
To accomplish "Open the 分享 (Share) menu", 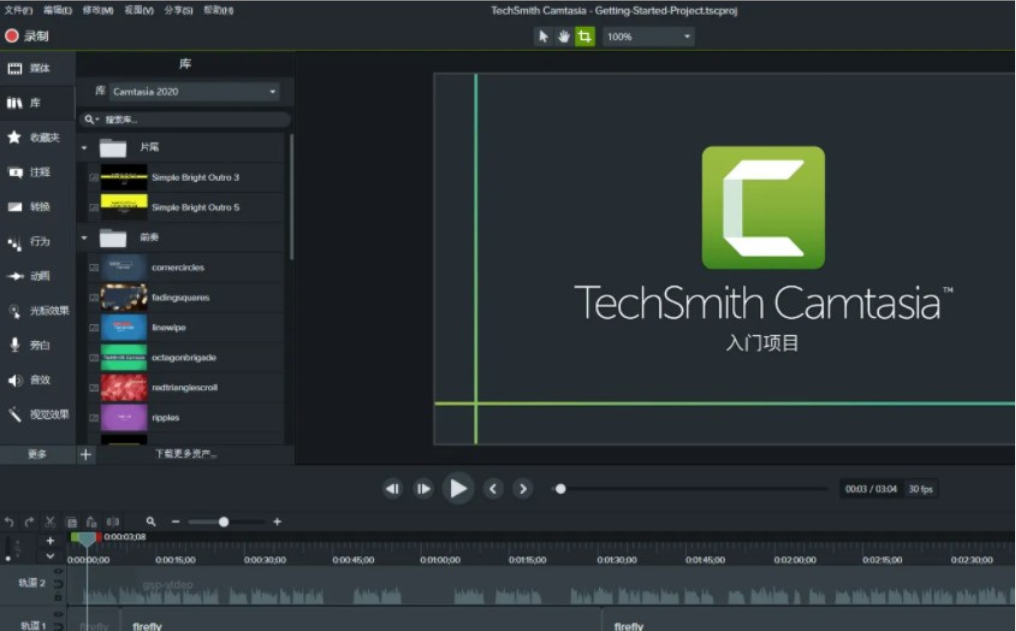I will [x=178, y=10].
